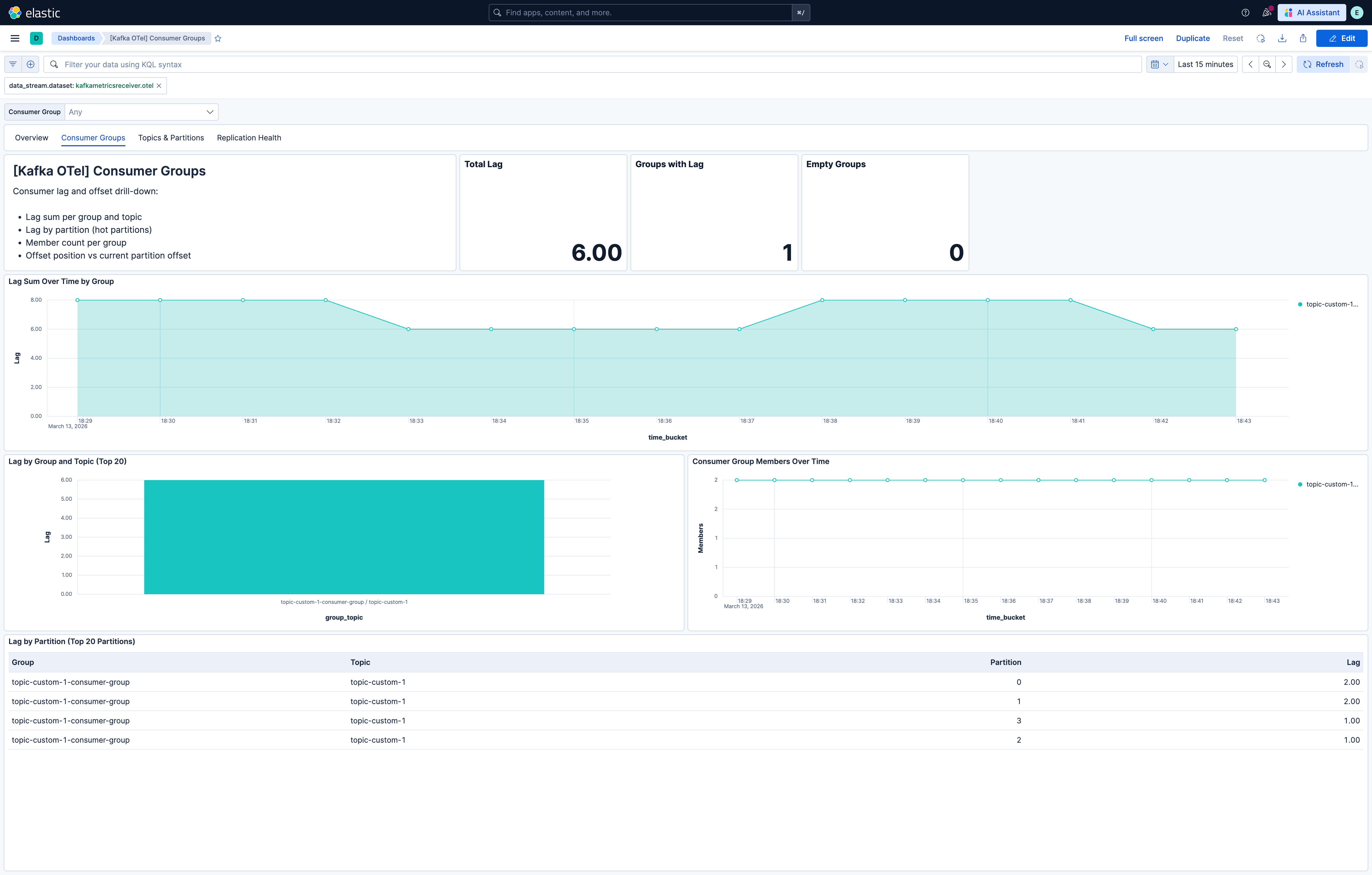Open the main navigation hamburger menu
The image size is (1372, 875).
[15, 38]
